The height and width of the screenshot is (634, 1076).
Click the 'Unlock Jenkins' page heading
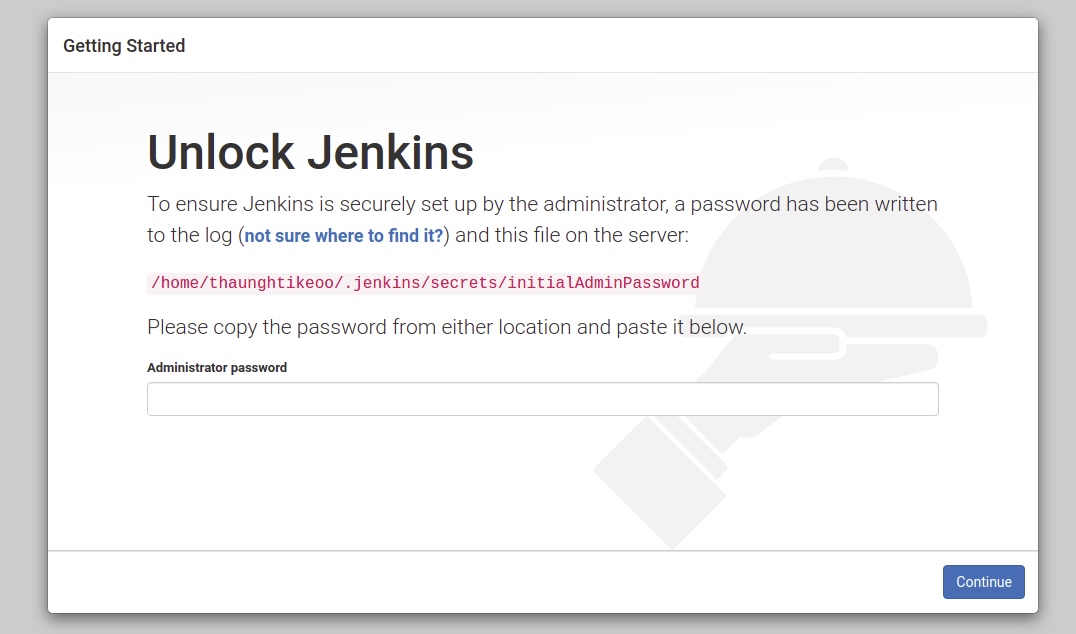310,152
